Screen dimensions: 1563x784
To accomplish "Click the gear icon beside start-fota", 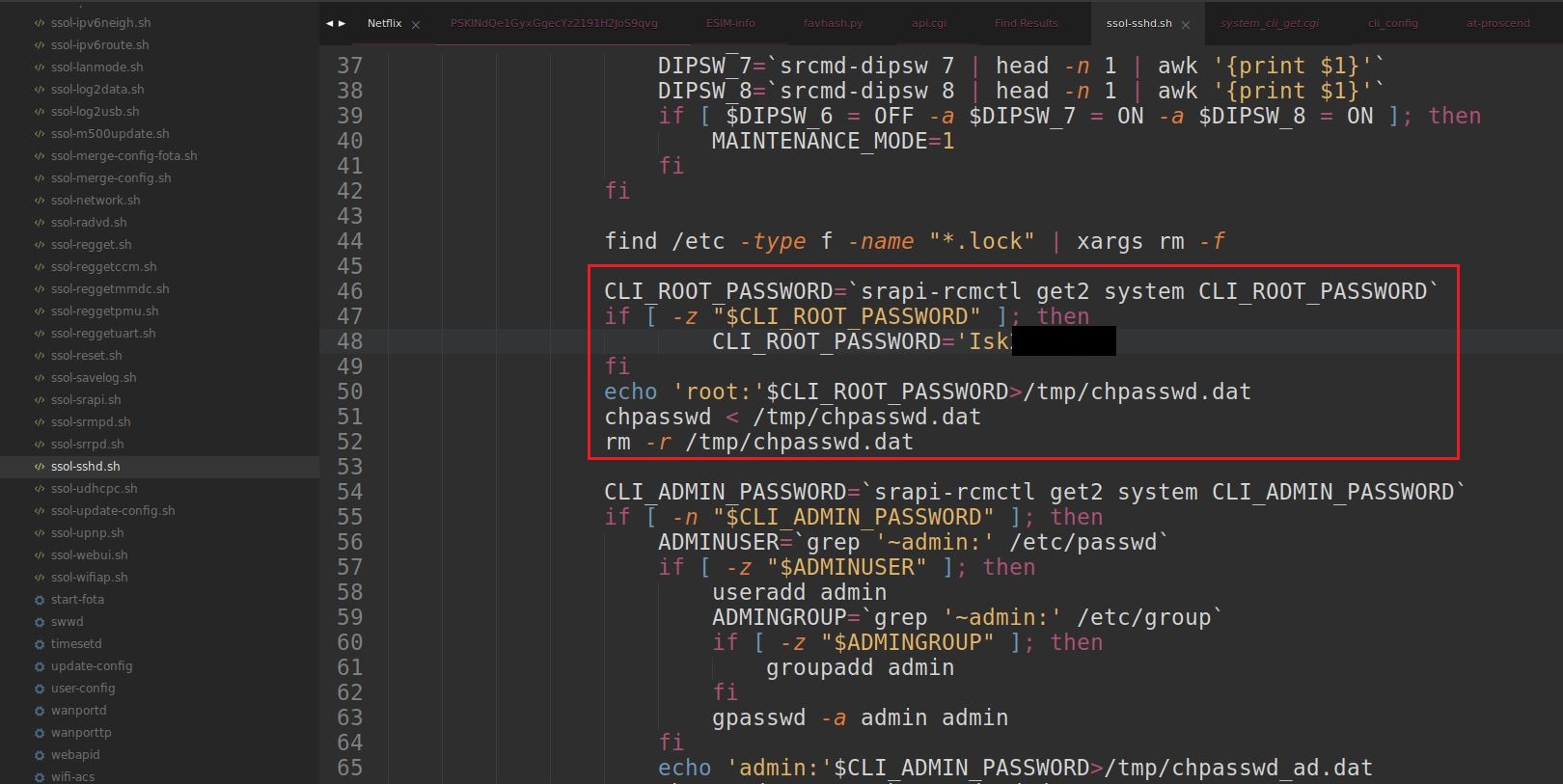I will tap(40, 600).
